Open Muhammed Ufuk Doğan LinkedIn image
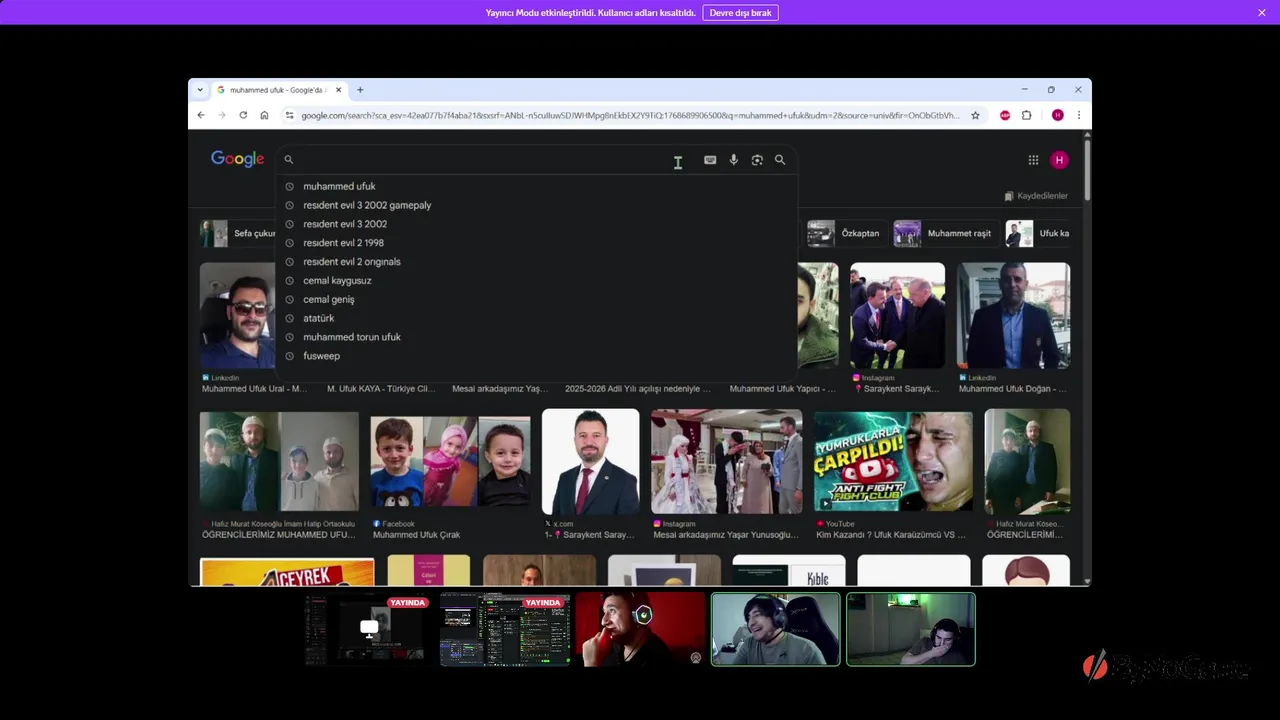This screenshot has height=720, width=1280. 1013,316
